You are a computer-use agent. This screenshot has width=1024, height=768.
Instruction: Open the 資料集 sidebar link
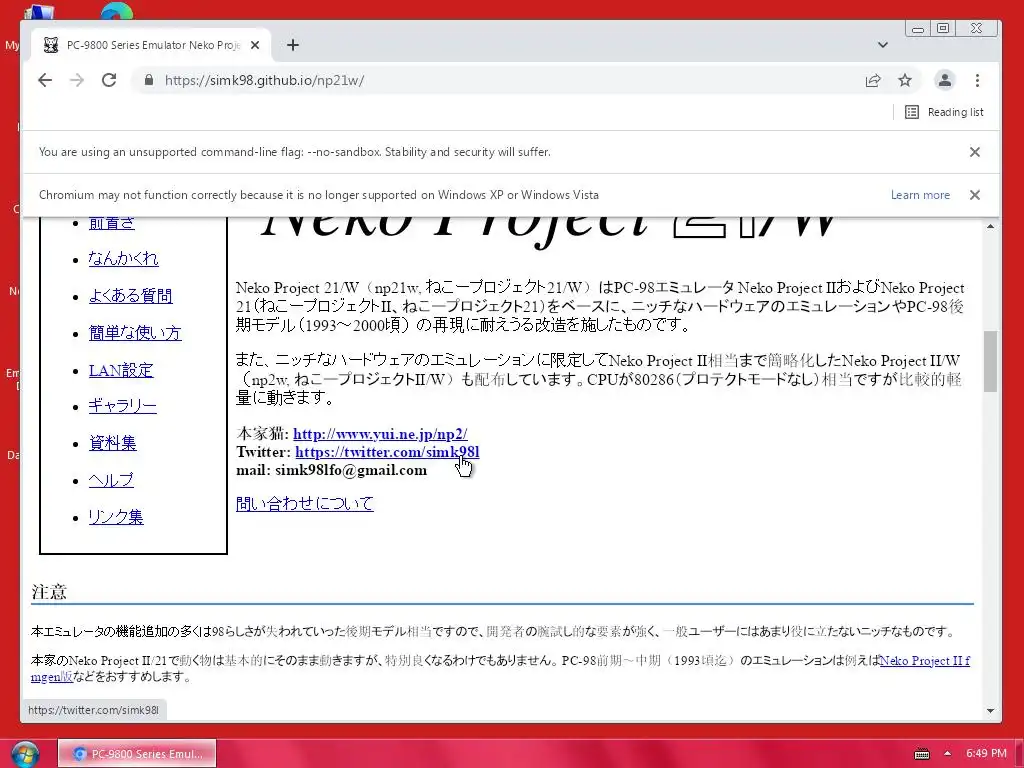(112, 443)
